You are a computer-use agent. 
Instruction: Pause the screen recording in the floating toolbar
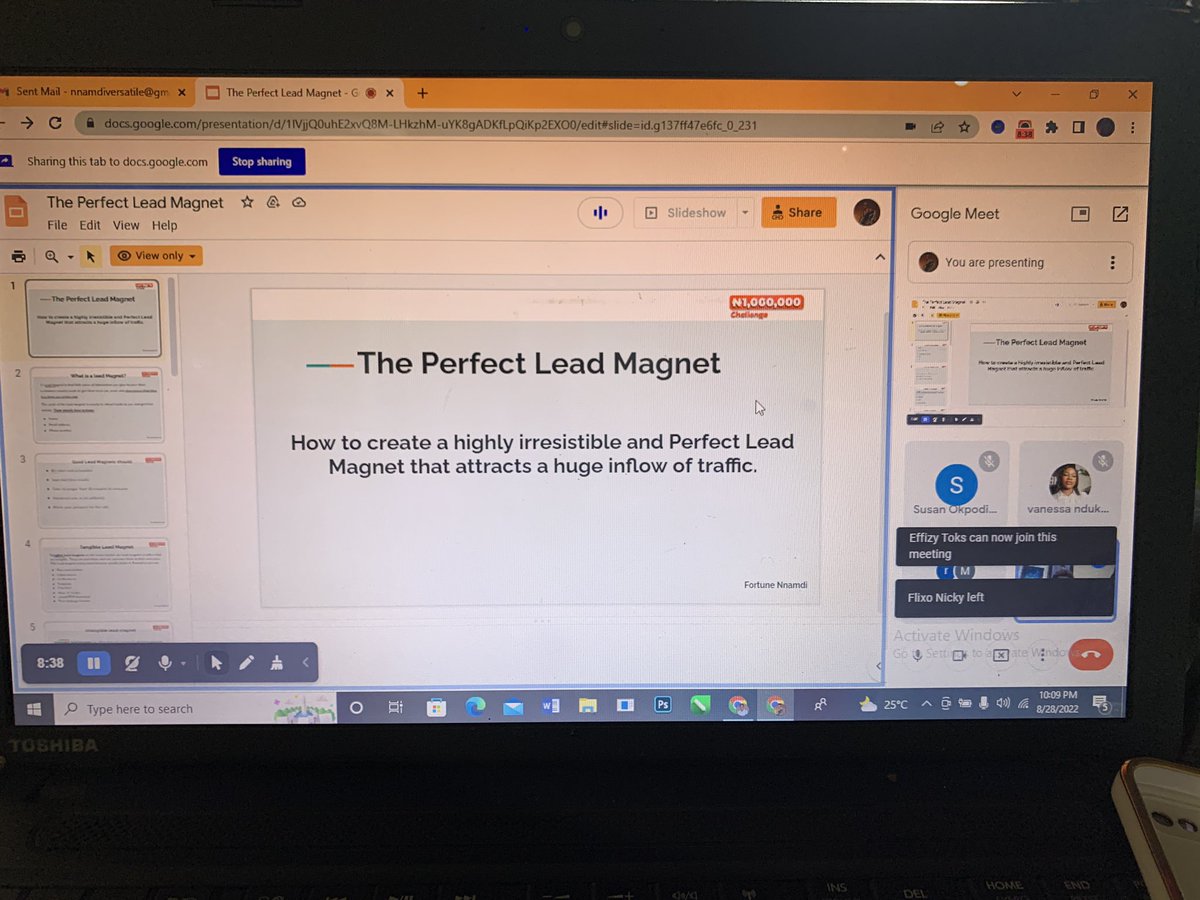(x=93, y=663)
